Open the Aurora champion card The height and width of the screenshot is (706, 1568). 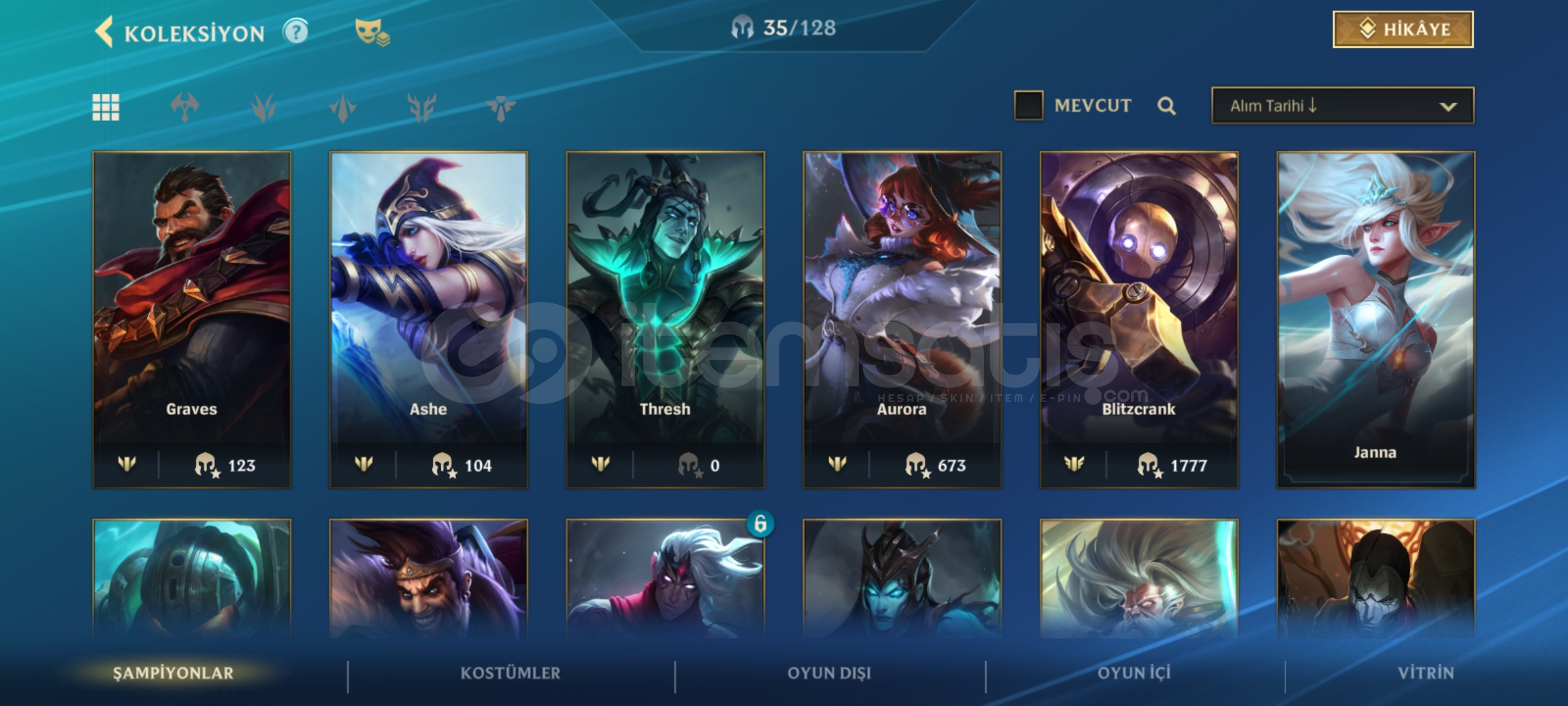pos(902,320)
